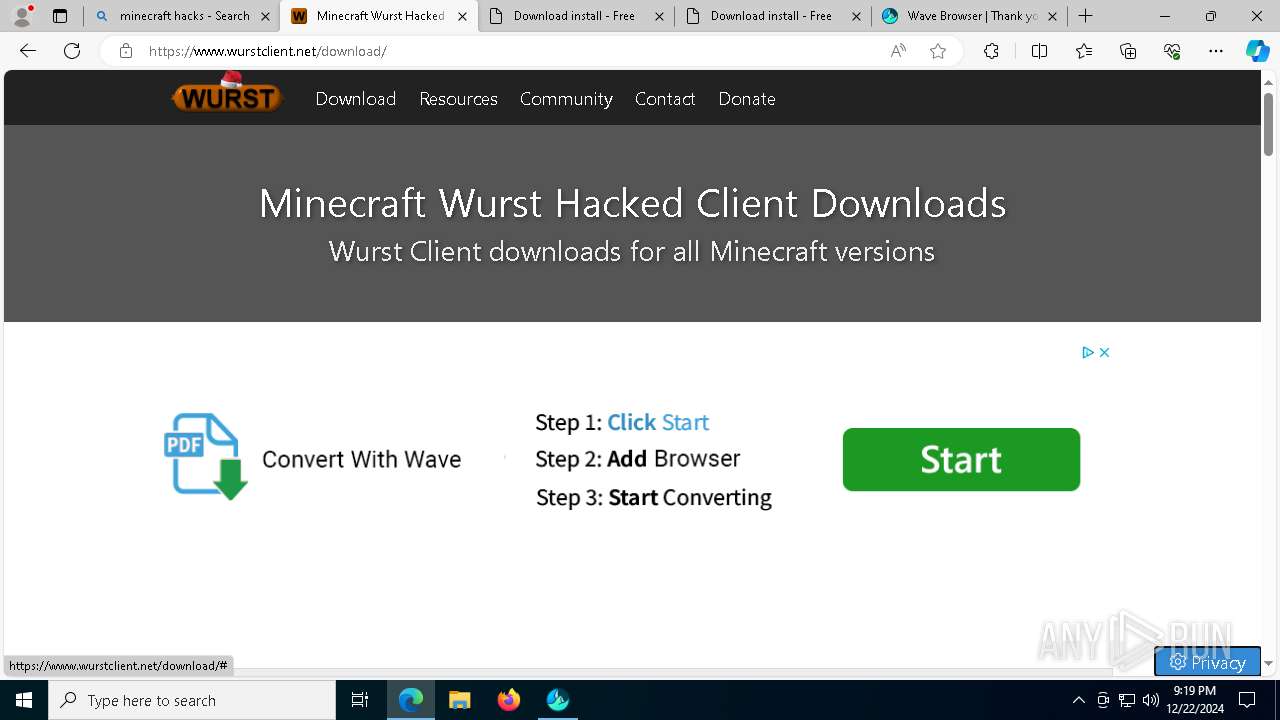Enable split screen view
This screenshot has height=720, width=1280.
pyautogui.click(x=1039, y=51)
